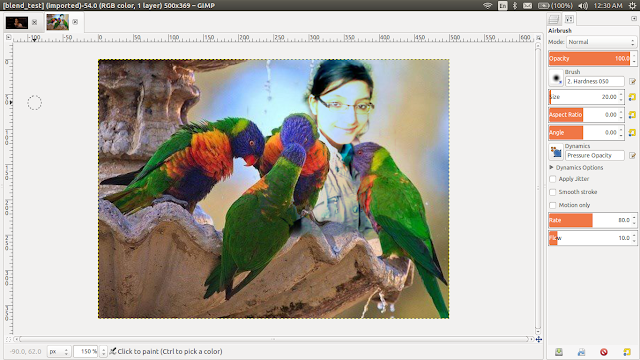This screenshot has height=360, width=640.
Task: Click the red delete tool preset icon
Action: [604, 351]
